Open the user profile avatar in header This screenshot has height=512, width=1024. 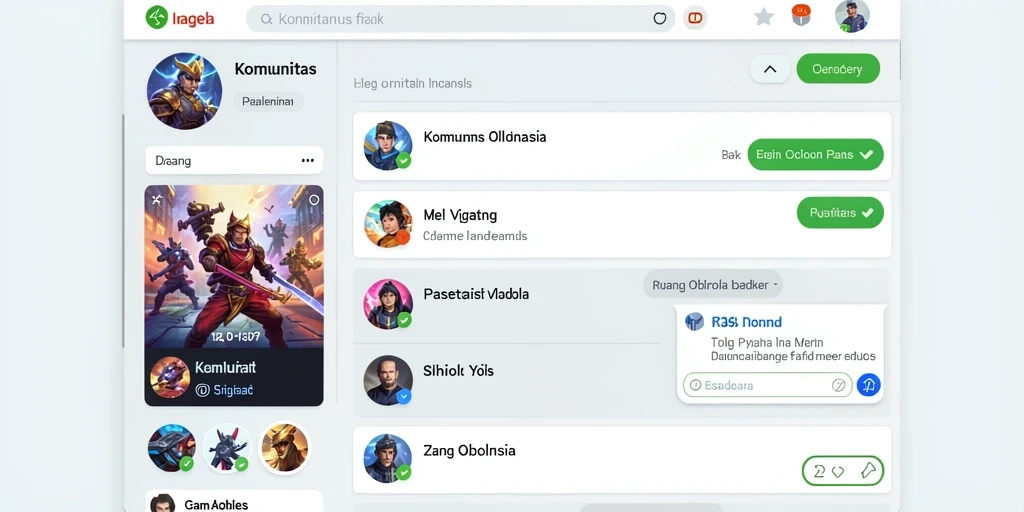[x=852, y=16]
